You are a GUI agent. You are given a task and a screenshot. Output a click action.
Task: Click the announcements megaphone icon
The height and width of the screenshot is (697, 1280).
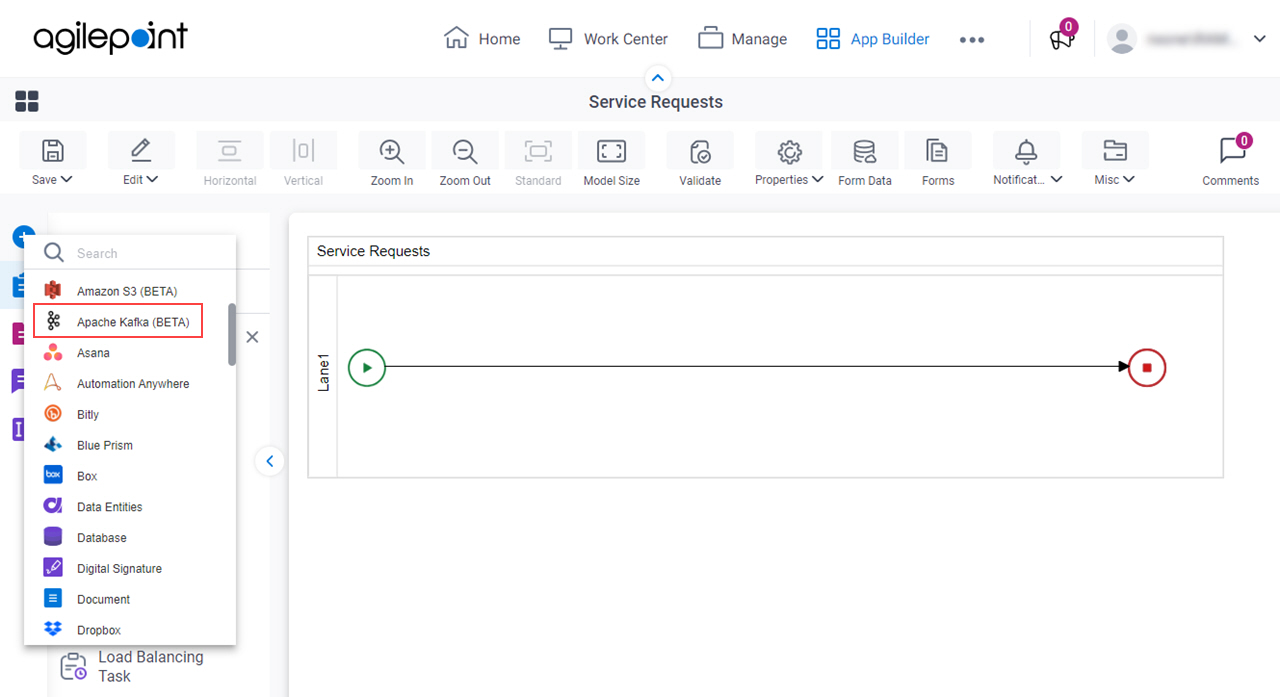[x=1060, y=40]
